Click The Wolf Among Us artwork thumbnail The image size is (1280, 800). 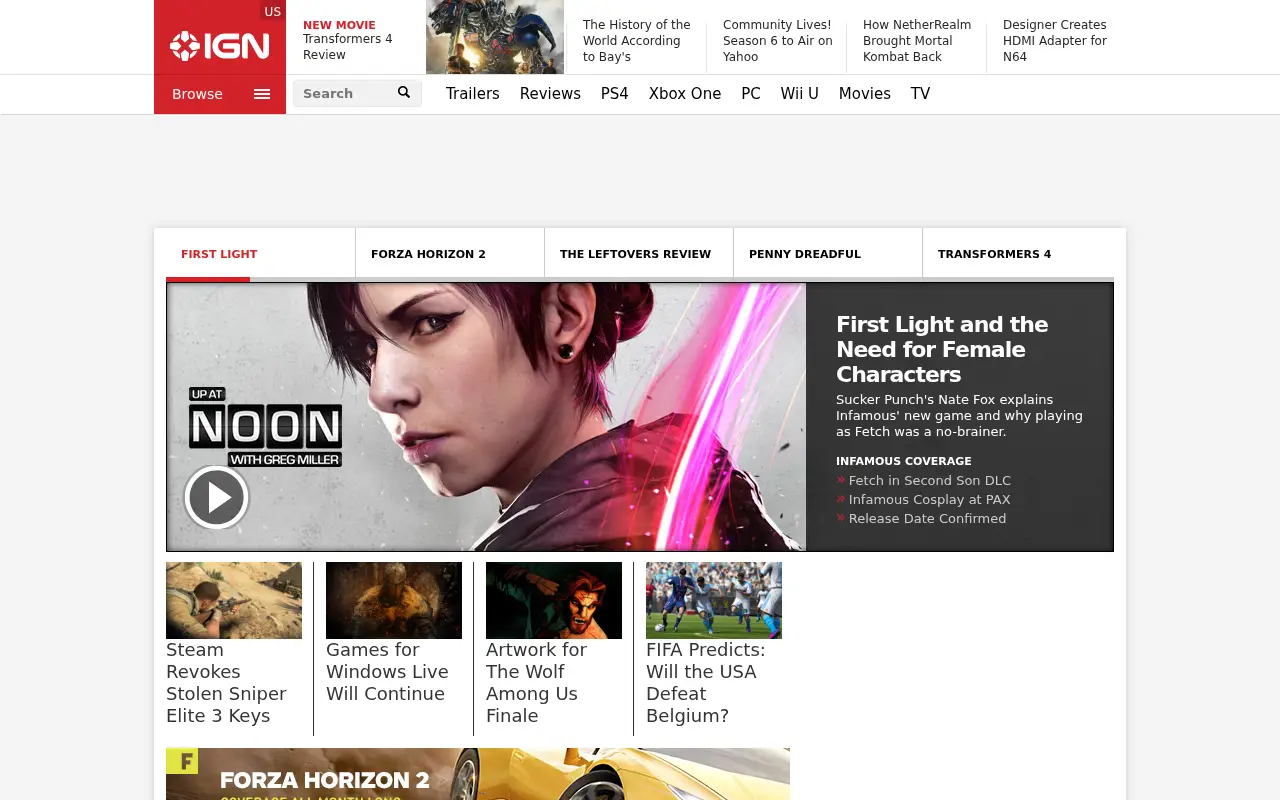[x=554, y=600]
